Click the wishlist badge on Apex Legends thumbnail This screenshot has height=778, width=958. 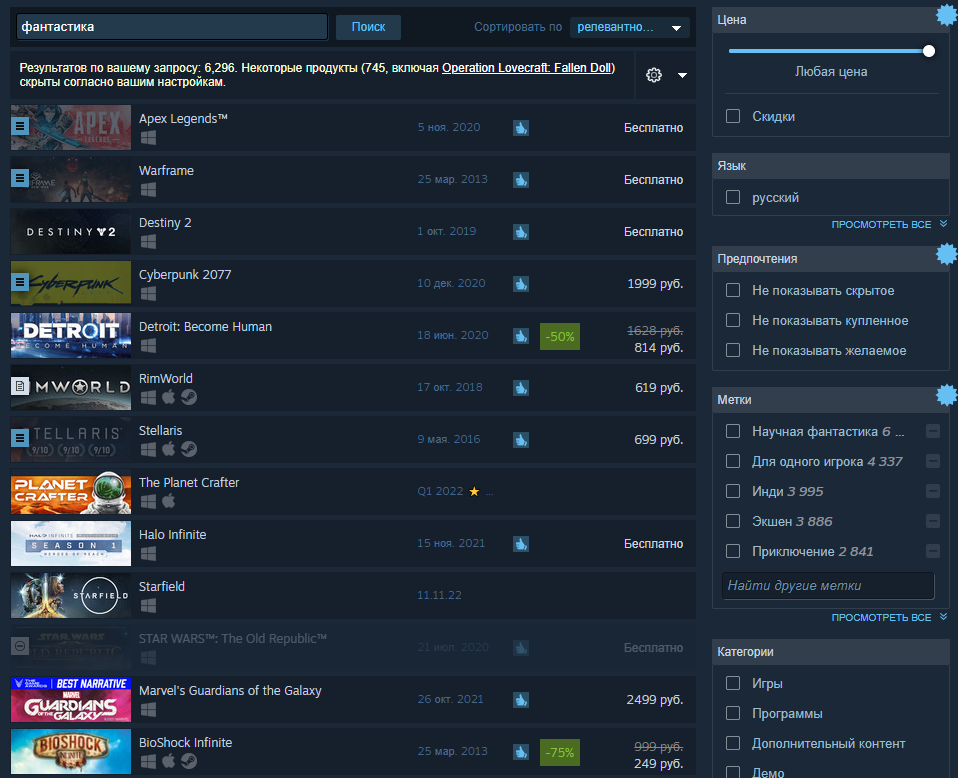20,126
